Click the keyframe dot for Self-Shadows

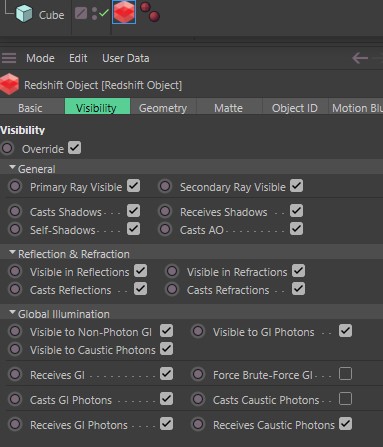pyautogui.click(x=15, y=229)
